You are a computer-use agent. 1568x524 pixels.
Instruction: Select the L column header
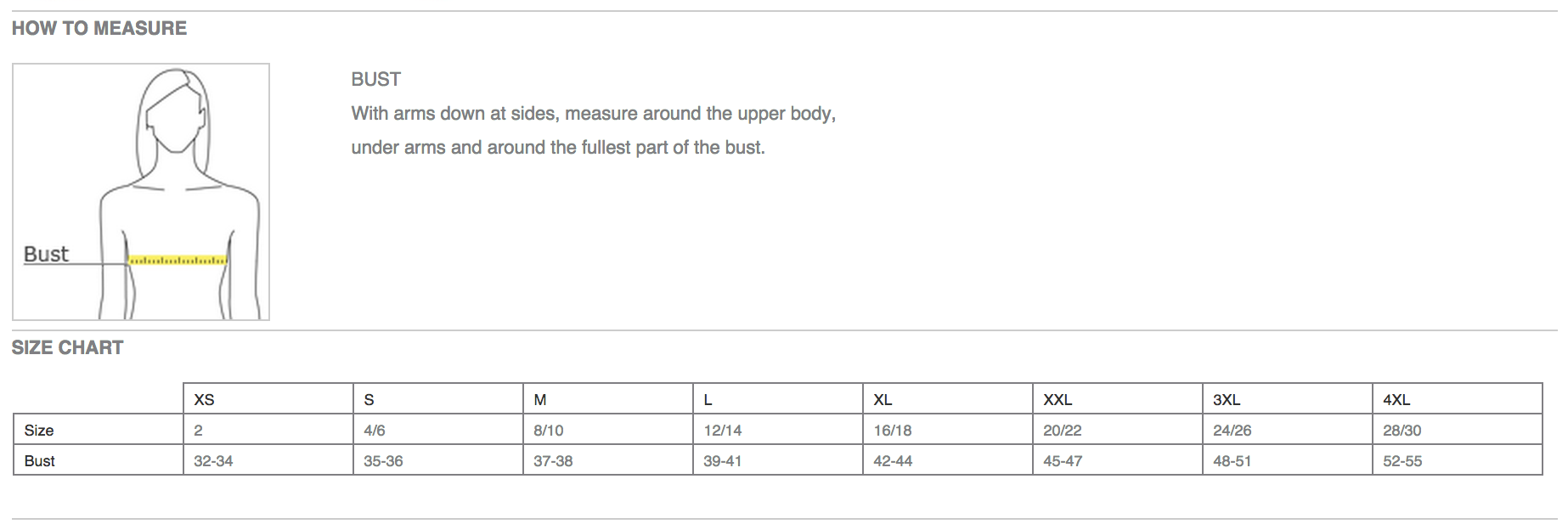coord(778,399)
